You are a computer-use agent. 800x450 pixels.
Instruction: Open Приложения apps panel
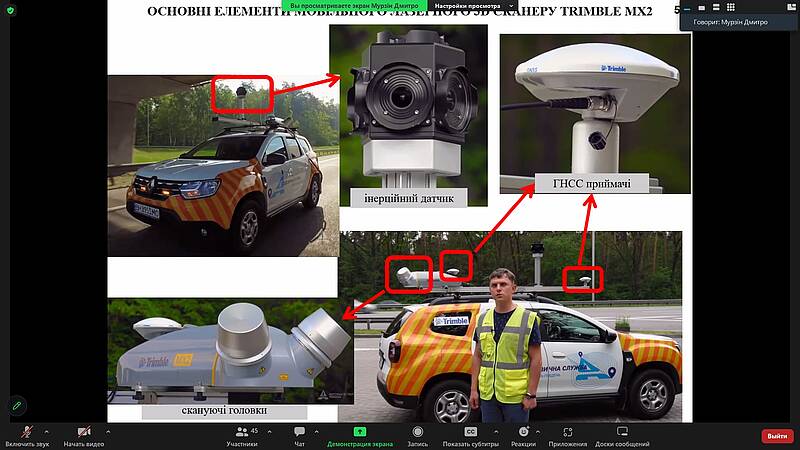[567, 436]
